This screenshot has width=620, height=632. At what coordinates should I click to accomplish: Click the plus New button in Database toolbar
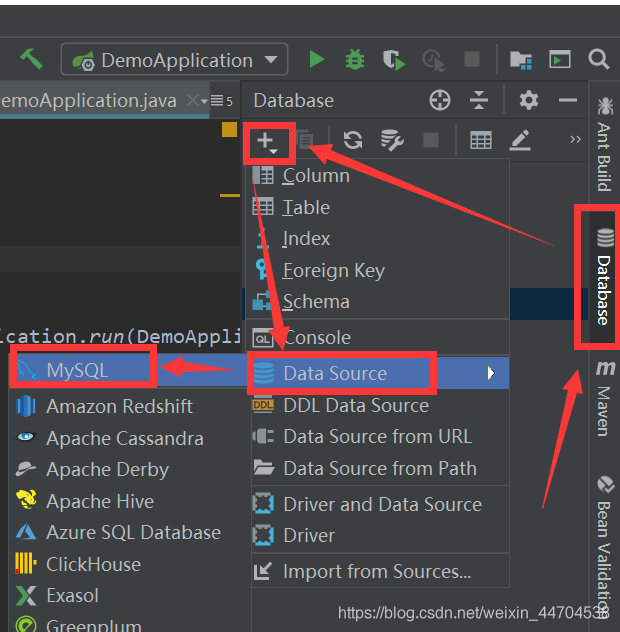(x=268, y=143)
